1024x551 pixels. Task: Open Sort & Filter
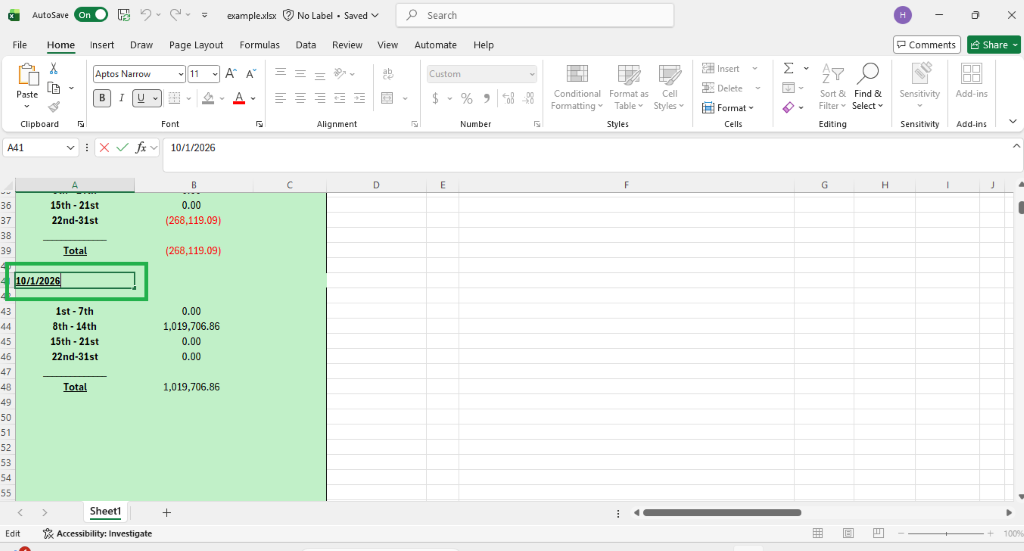coord(833,87)
